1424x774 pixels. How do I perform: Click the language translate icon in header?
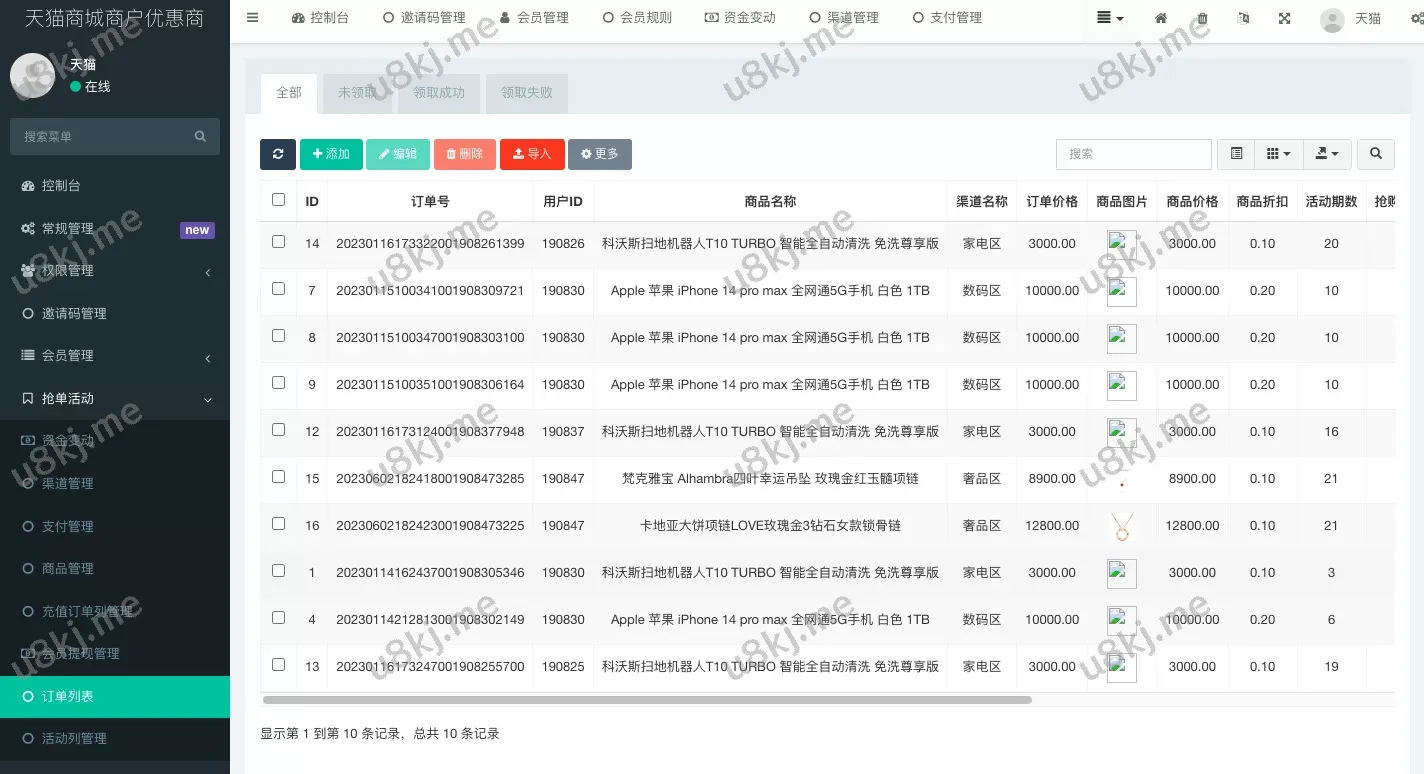click(1243, 18)
